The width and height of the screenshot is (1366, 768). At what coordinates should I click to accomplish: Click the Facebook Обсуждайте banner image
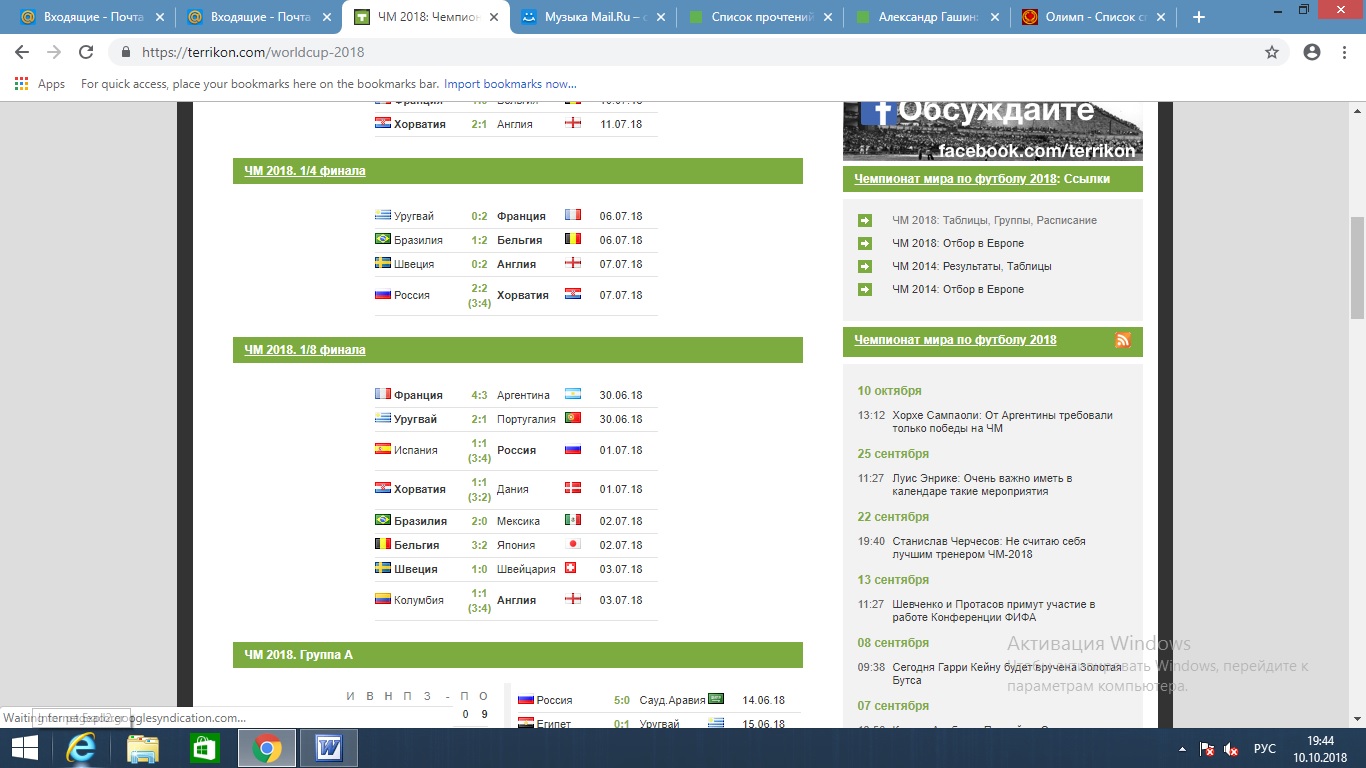pos(993,130)
